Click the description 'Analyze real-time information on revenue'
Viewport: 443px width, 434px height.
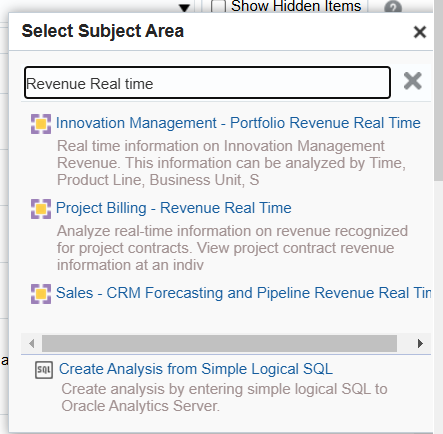coord(232,248)
